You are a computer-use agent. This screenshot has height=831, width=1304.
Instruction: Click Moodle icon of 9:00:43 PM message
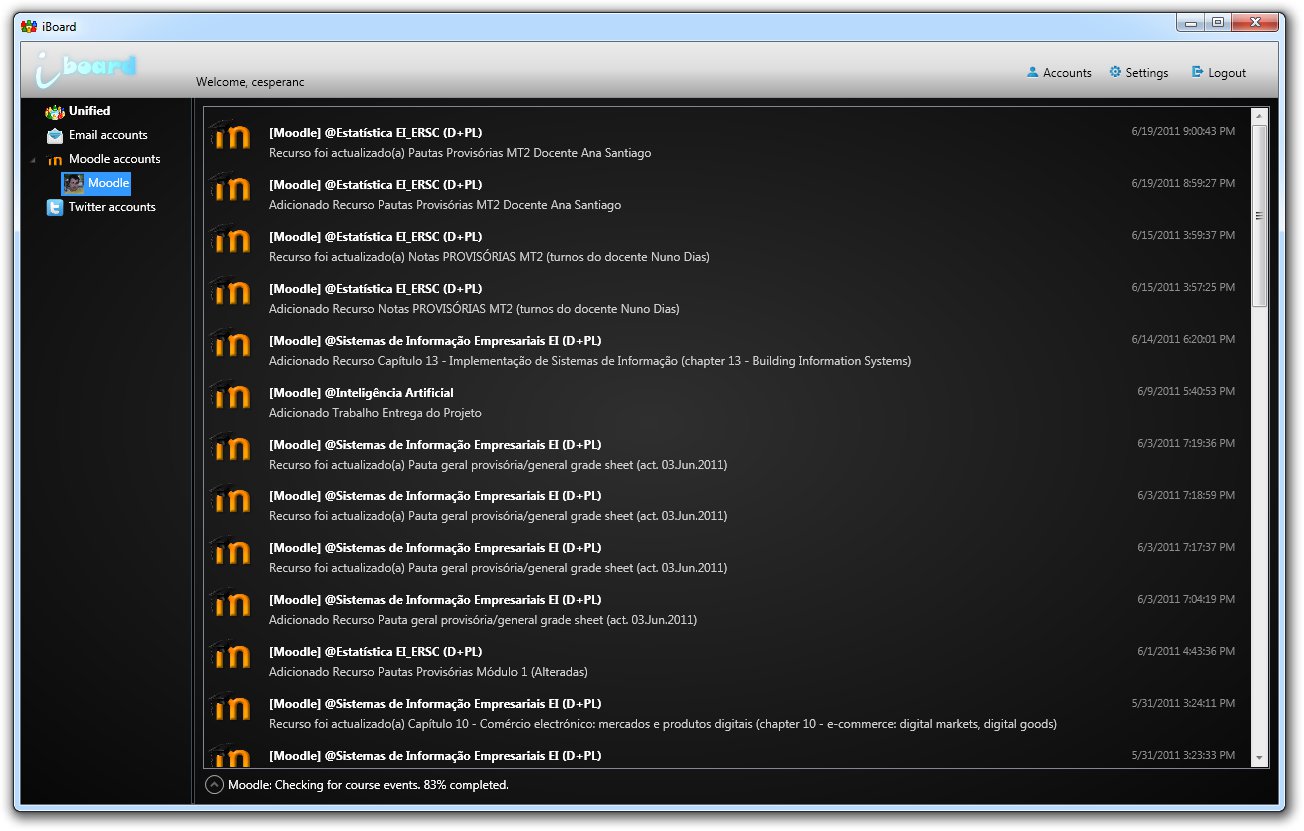pos(230,137)
